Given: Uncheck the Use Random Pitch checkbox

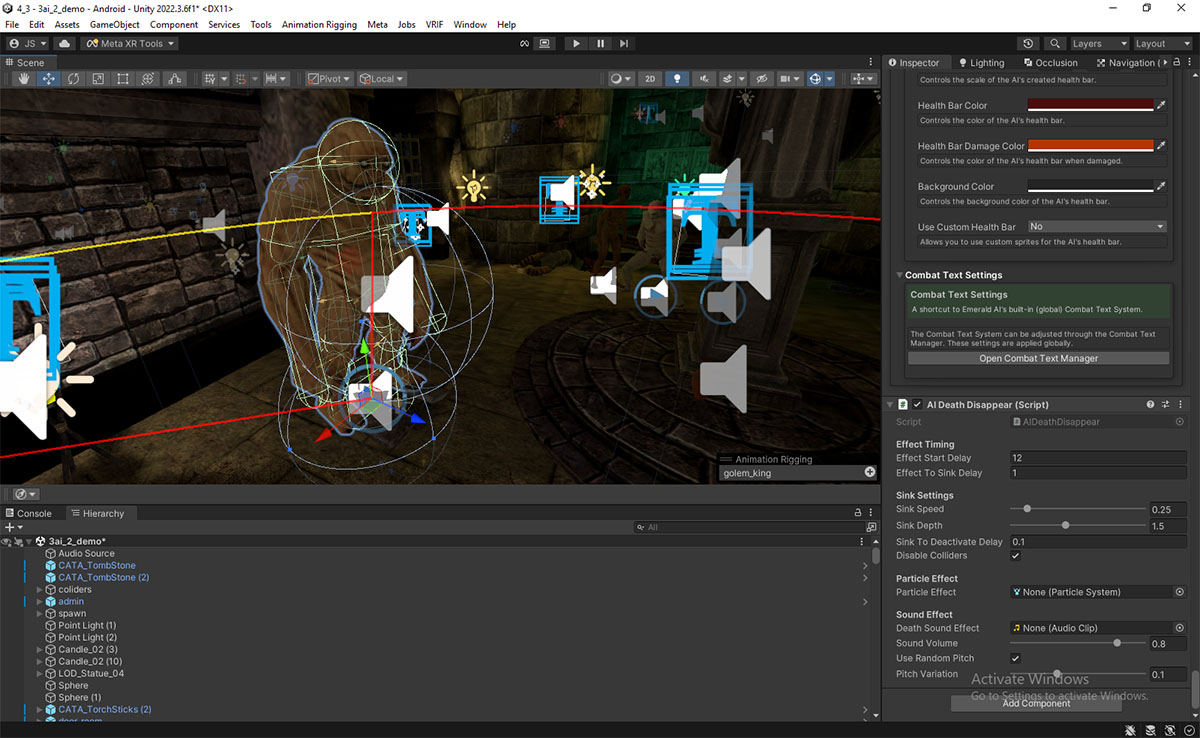Looking at the screenshot, I should [x=1016, y=659].
